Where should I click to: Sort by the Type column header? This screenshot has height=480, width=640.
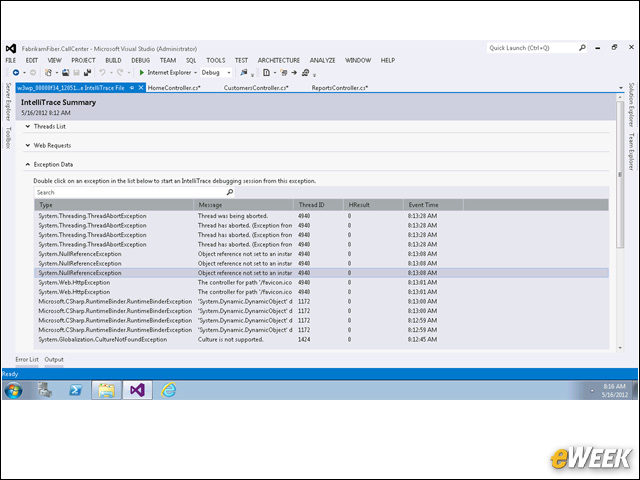(114, 205)
